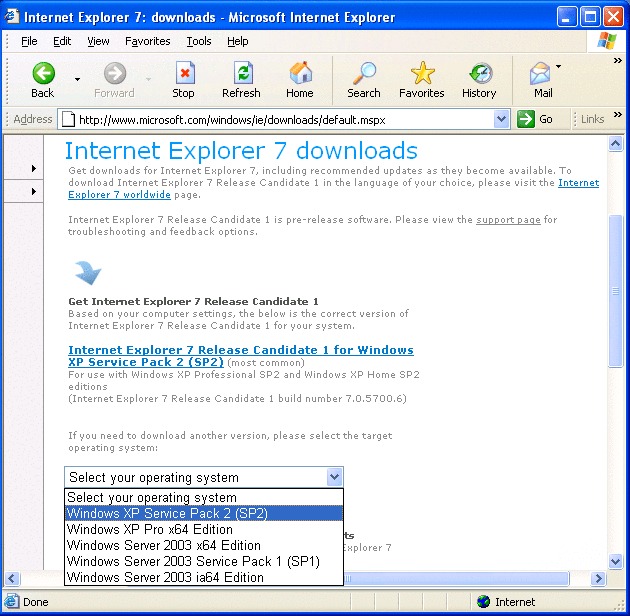The image size is (630, 616).
Task: Open the View menu
Action: tap(98, 41)
